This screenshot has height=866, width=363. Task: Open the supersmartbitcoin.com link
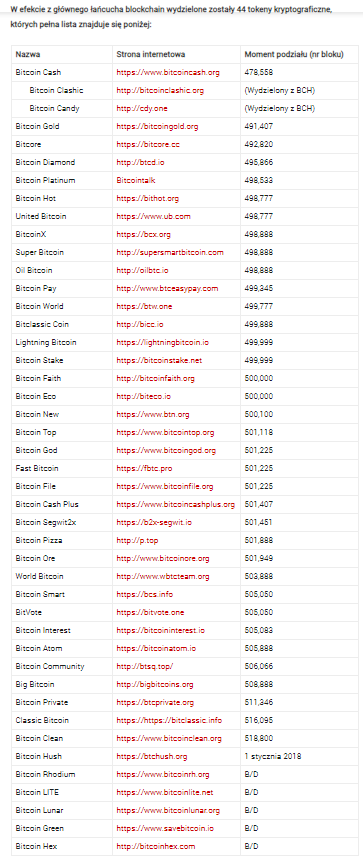coord(170,252)
